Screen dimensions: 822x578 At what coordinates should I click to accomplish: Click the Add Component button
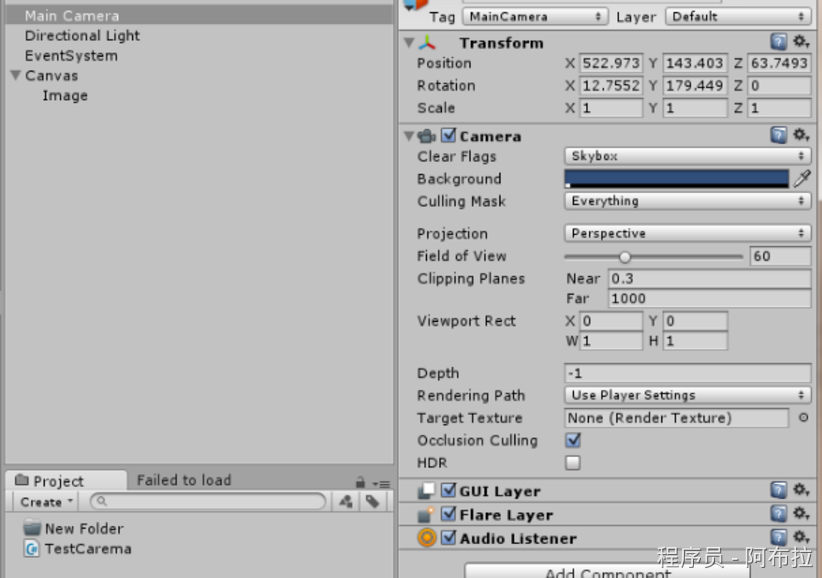coord(608,572)
